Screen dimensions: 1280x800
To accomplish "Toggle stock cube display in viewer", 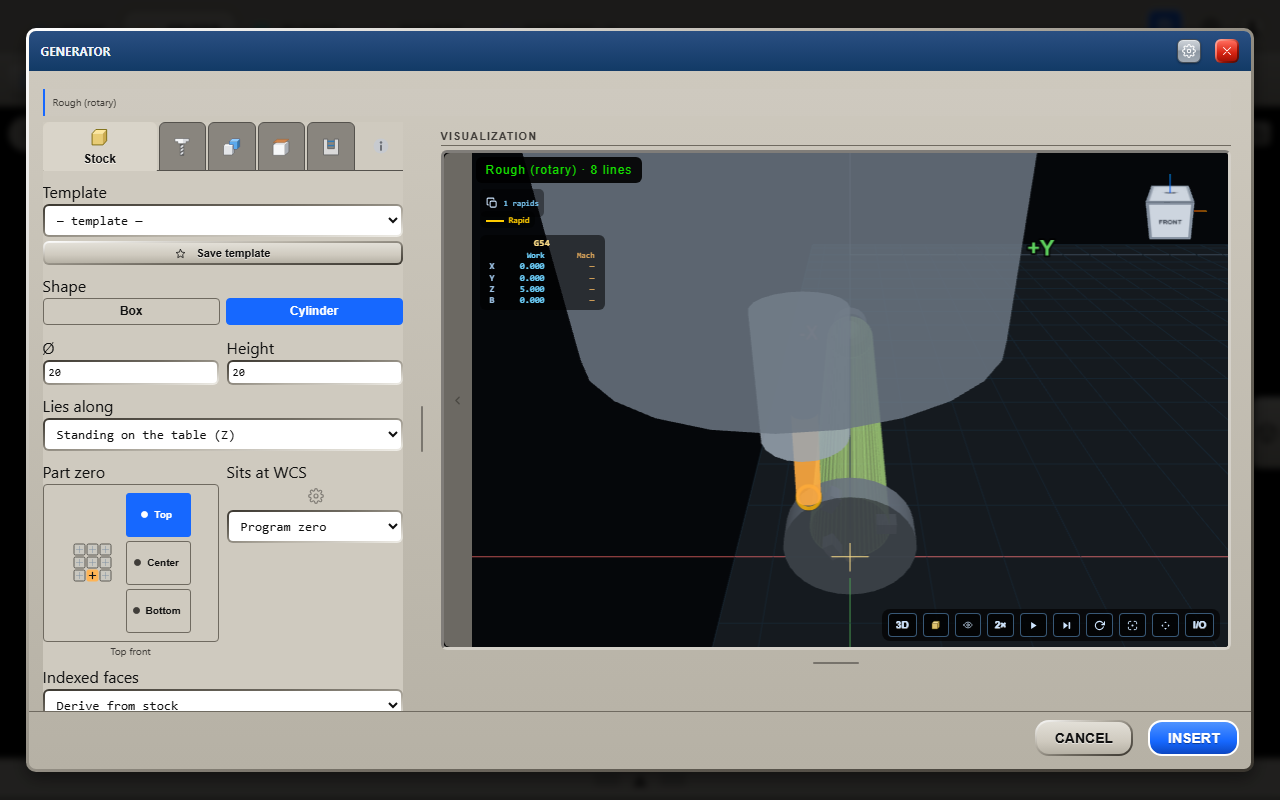I will (935, 625).
